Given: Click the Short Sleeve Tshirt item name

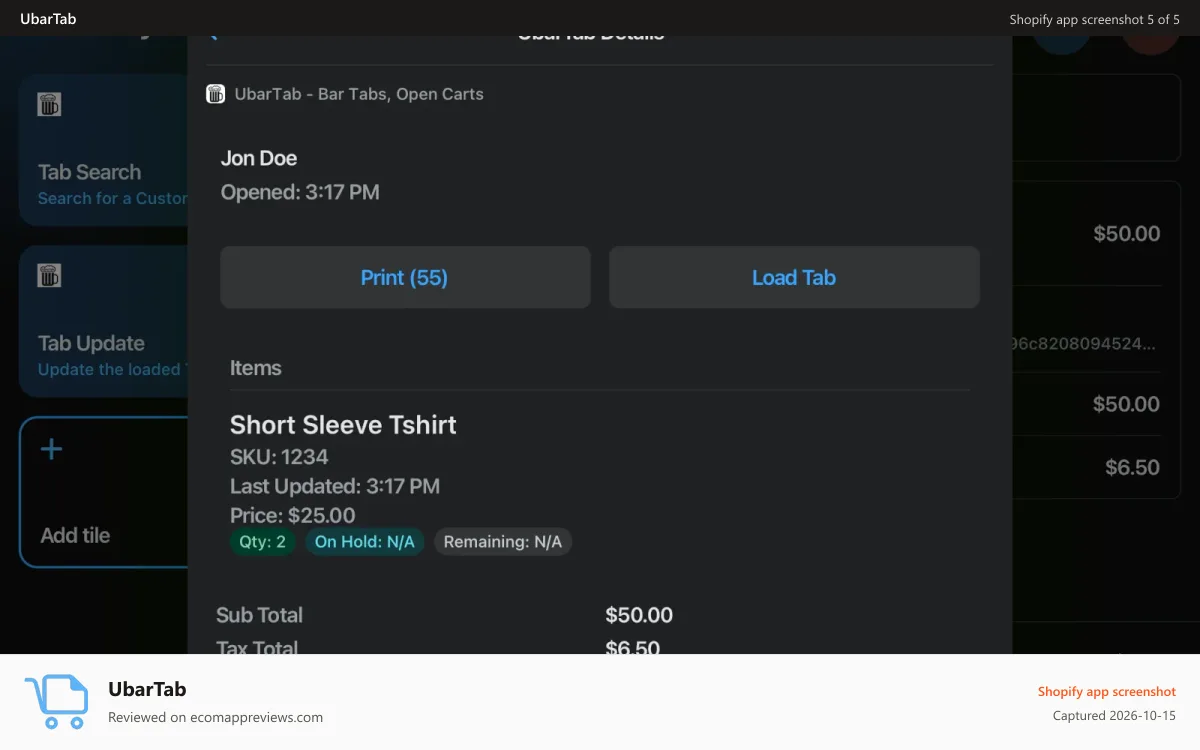Looking at the screenshot, I should pos(343,424).
